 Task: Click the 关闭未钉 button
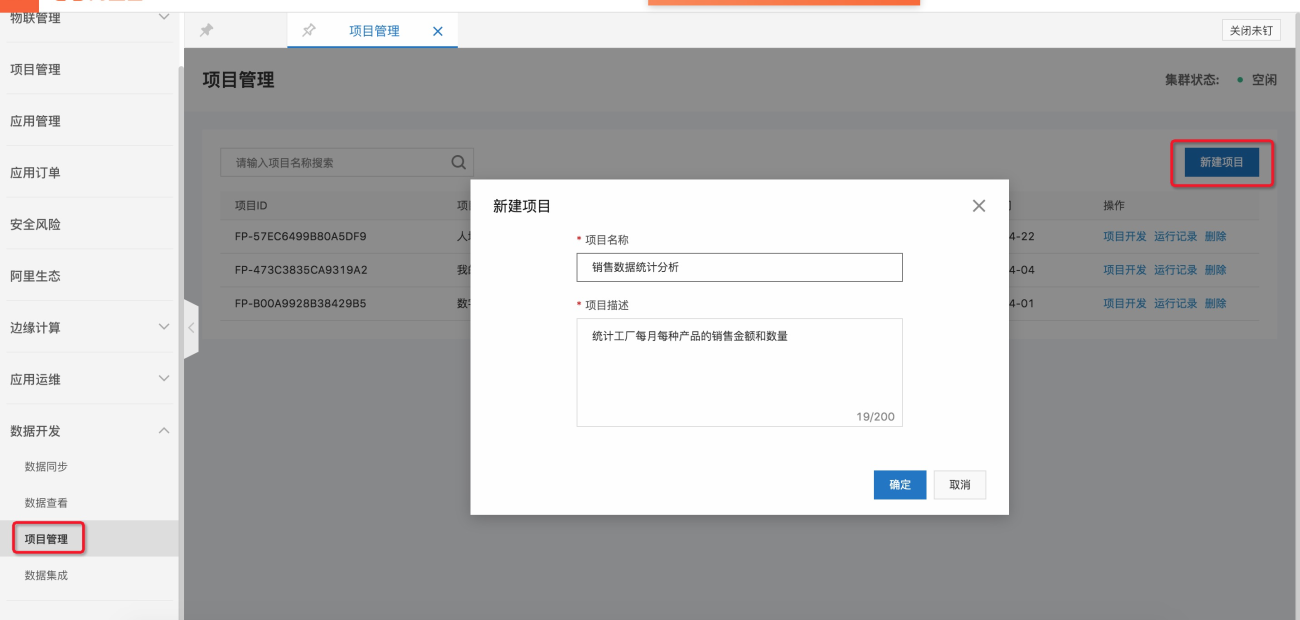1251,31
